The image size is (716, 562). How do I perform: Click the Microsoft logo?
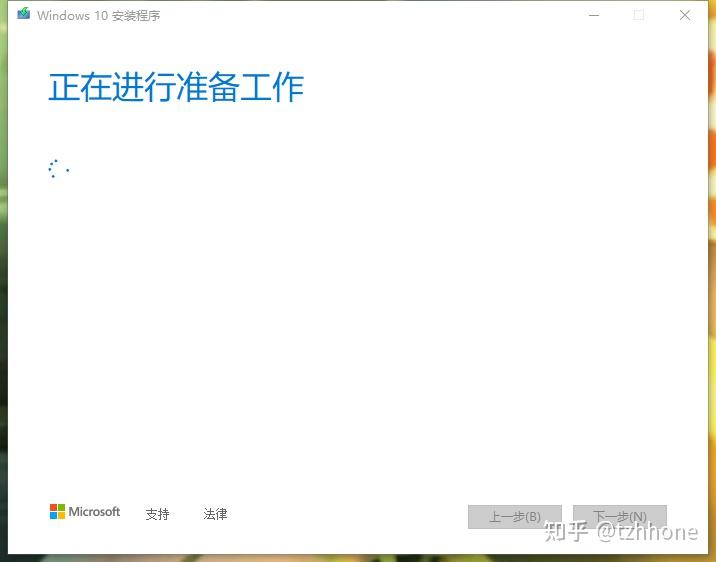pos(85,512)
